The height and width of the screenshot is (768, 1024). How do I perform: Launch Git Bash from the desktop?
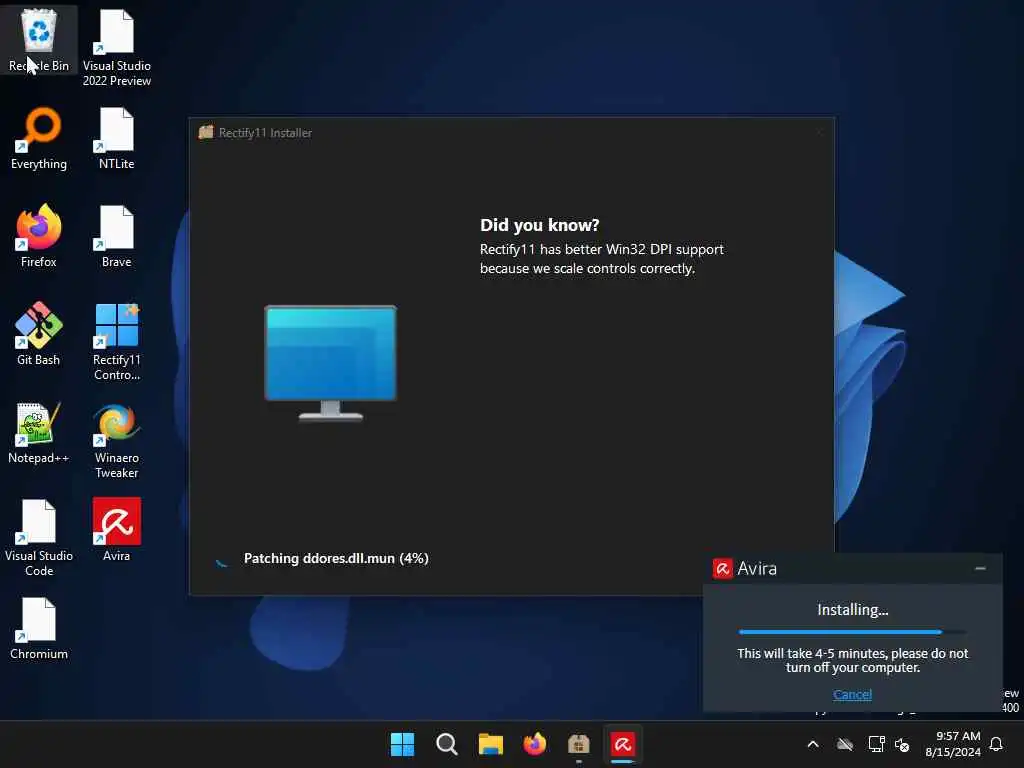[x=39, y=334]
